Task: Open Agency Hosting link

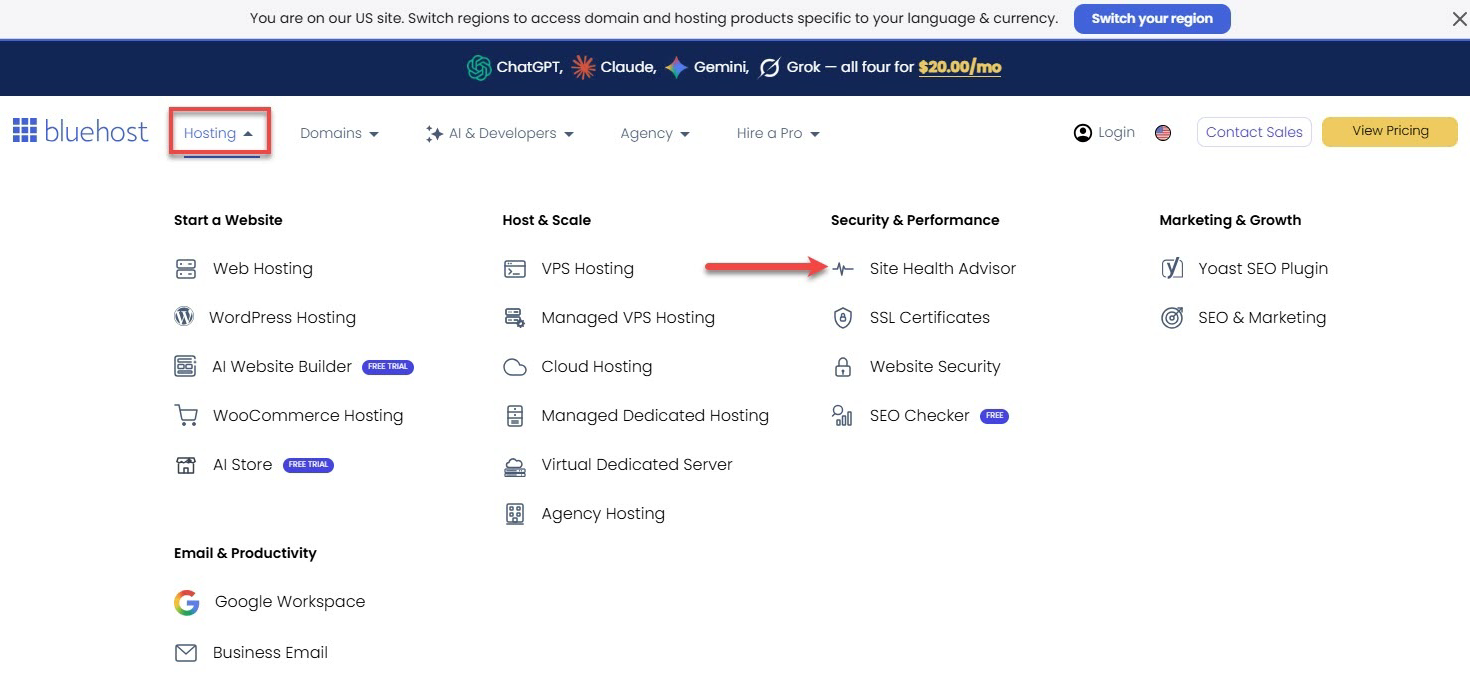Action: pos(603,514)
